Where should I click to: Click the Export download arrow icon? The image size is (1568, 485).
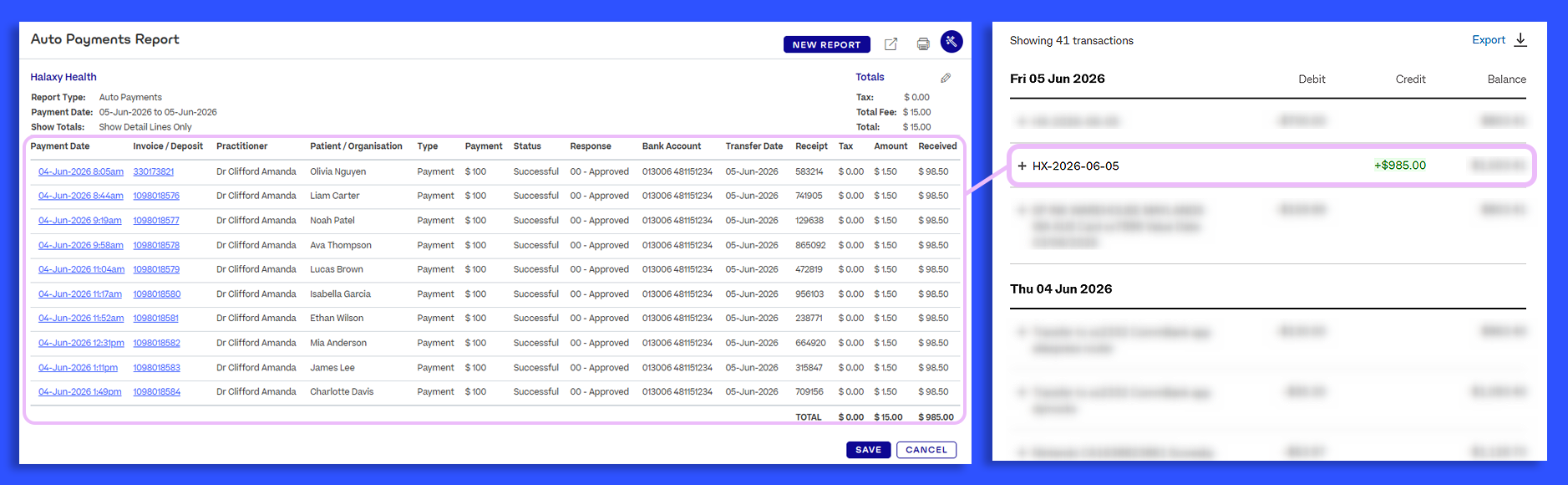point(1520,40)
